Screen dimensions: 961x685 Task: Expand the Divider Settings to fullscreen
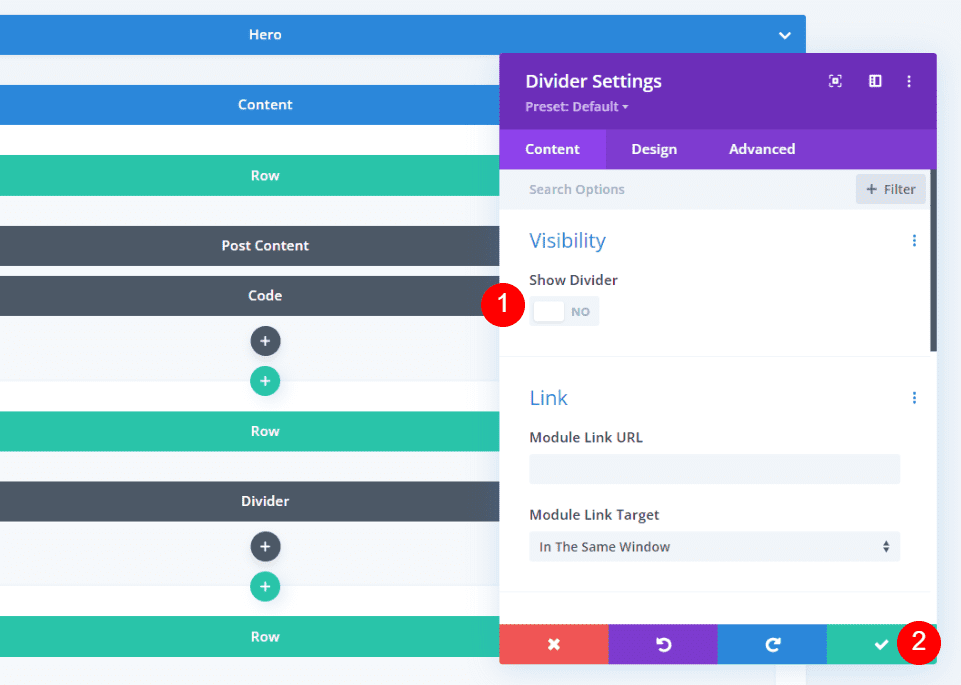point(835,81)
